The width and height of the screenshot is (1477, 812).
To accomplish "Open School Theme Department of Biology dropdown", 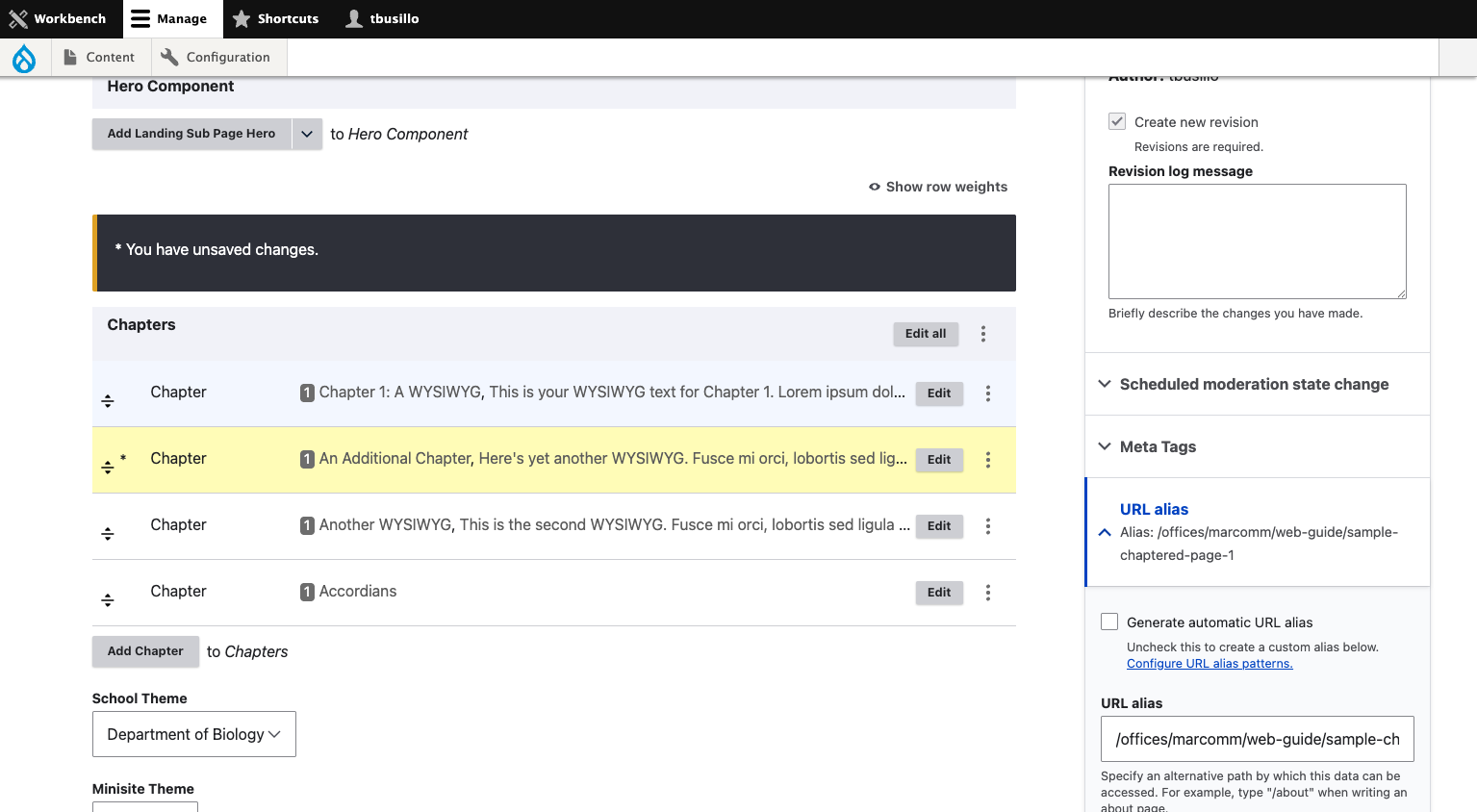I will (x=194, y=734).
